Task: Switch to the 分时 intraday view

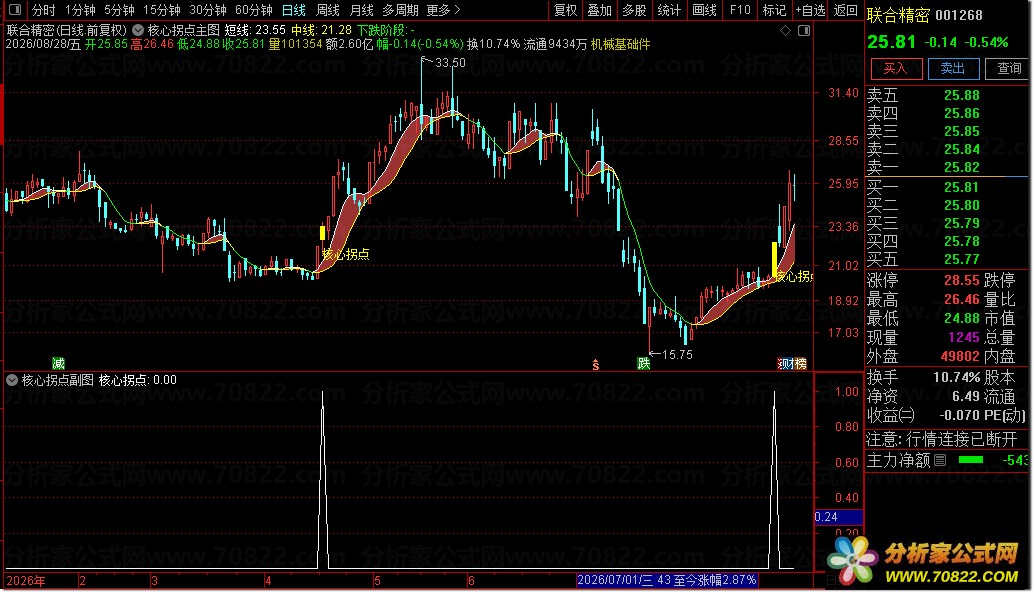Action: [x=44, y=10]
